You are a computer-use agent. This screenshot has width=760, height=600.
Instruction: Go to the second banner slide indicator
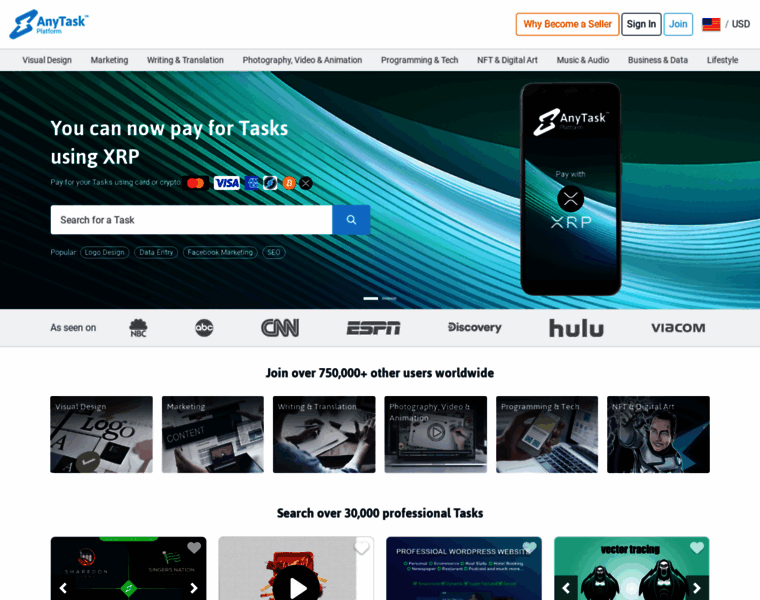pyautogui.click(x=389, y=299)
